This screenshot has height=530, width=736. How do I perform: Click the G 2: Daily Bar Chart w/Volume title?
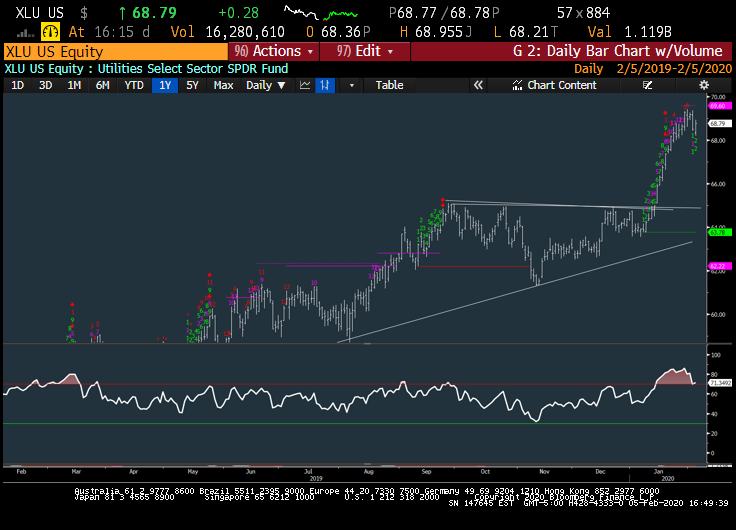click(617, 51)
